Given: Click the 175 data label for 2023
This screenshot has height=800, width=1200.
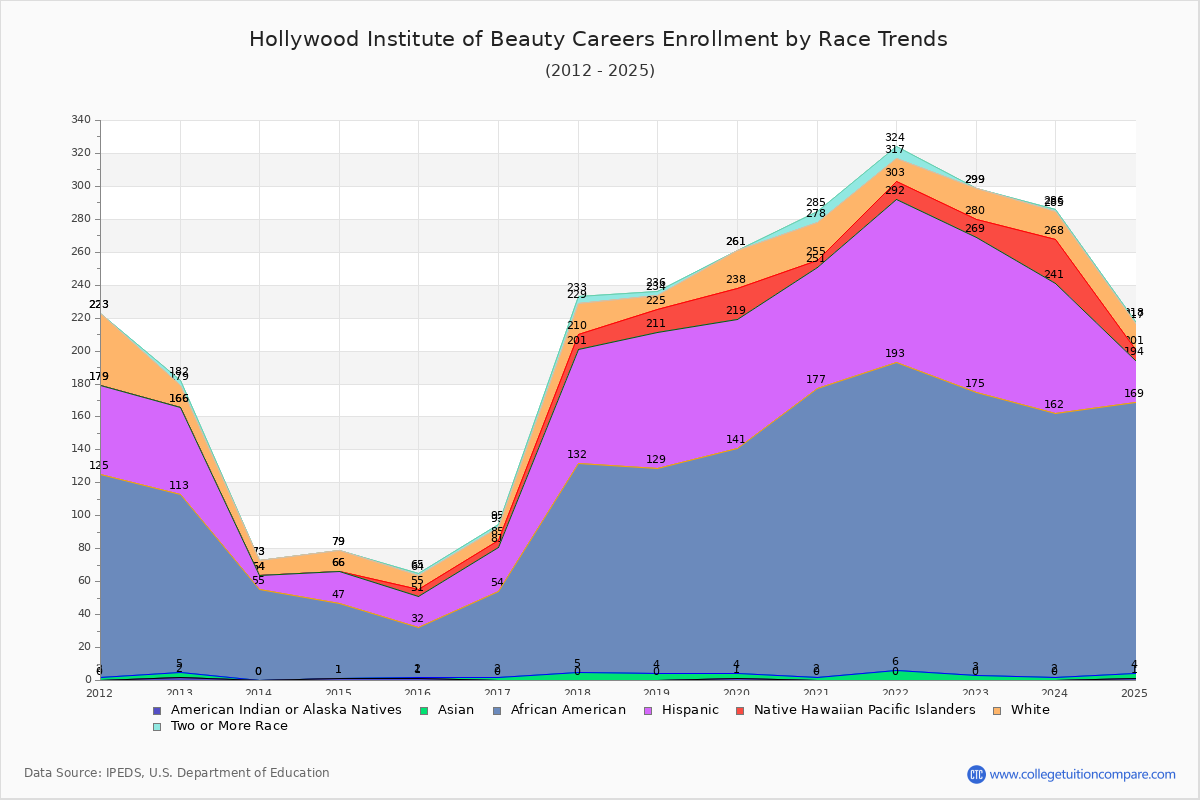Looking at the screenshot, I should (x=975, y=384).
